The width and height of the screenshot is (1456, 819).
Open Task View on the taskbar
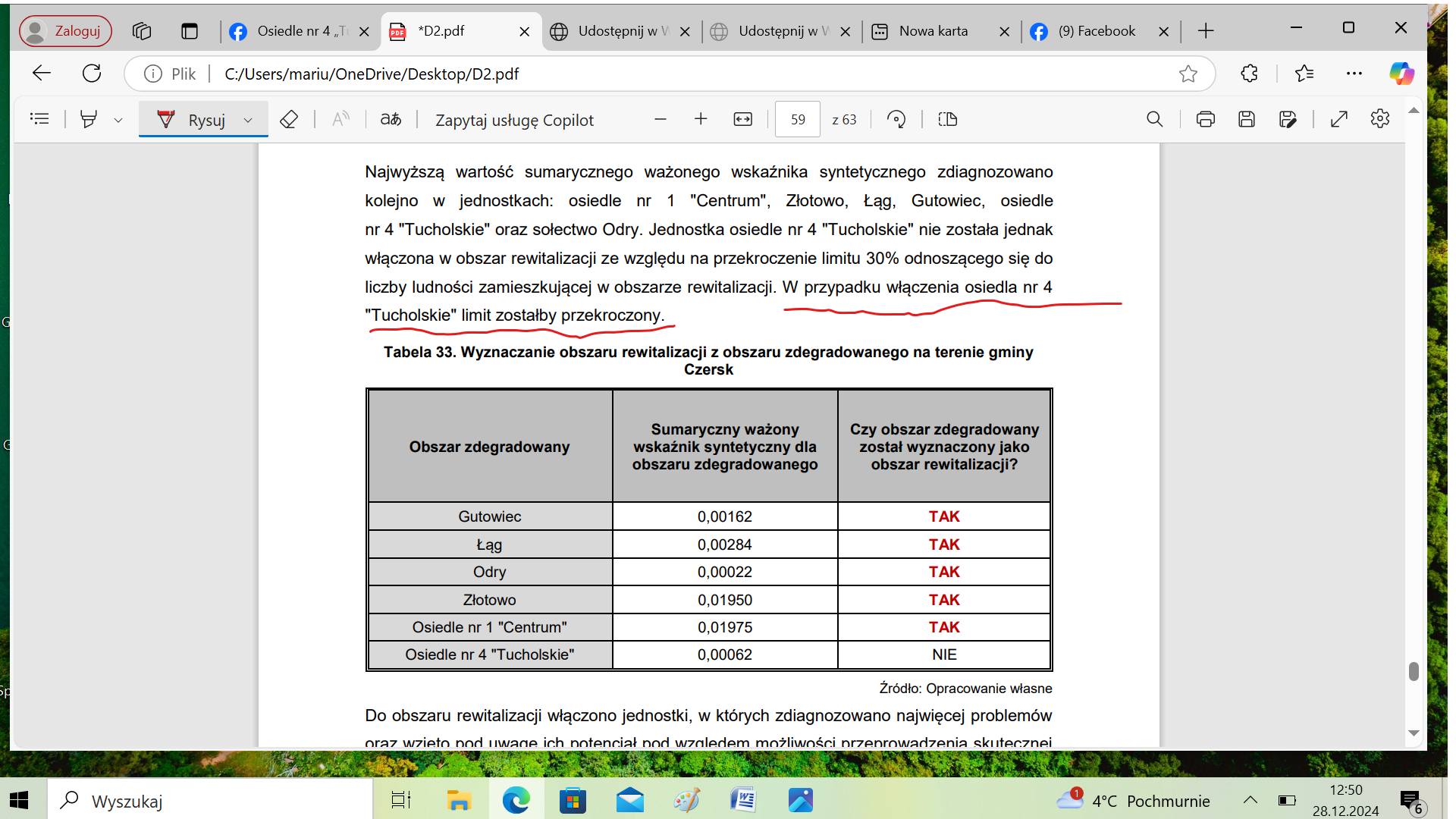[x=400, y=800]
